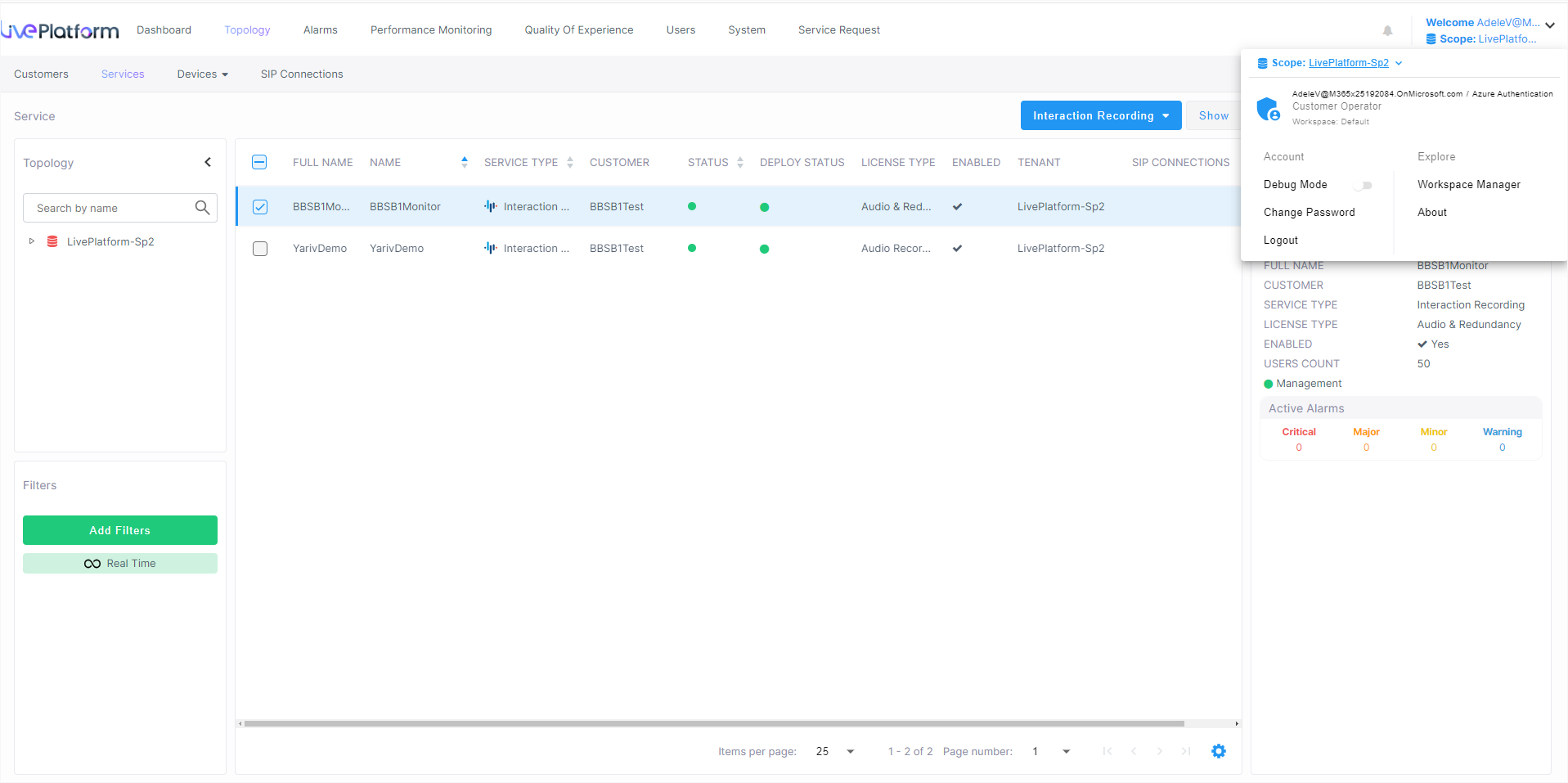1568x783 pixels.
Task: Sort by SERVICE TYPE column arrows
Action: [x=570, y=162]
